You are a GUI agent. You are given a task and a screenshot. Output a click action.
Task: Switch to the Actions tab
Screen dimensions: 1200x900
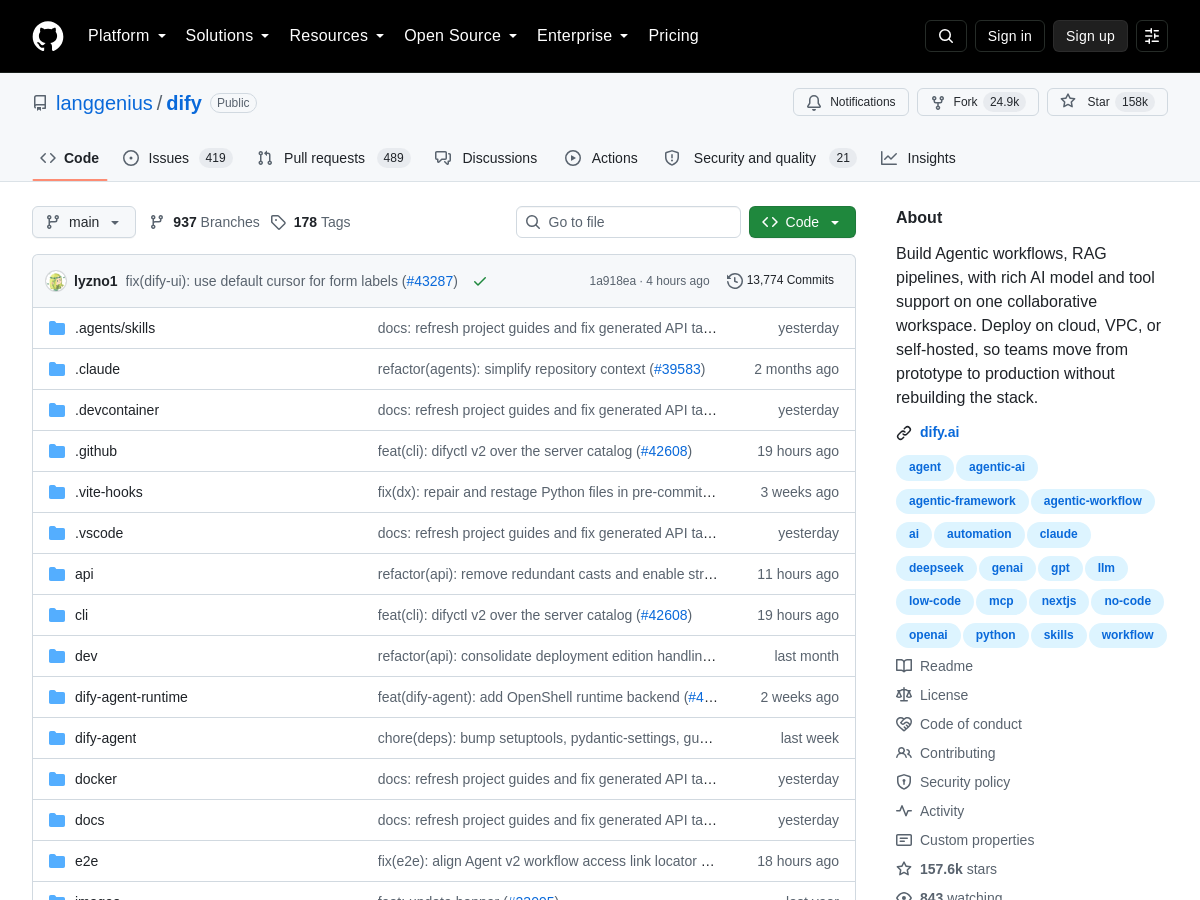pos(601,158)
